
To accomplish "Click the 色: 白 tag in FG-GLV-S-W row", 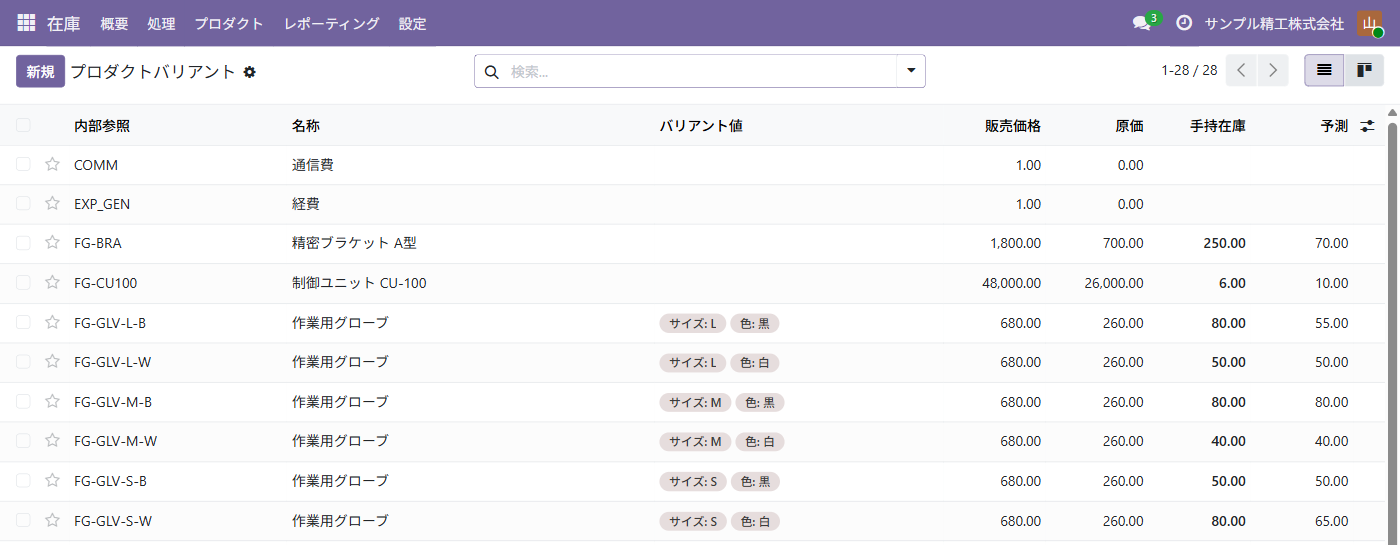I will [x=755, y=521].
